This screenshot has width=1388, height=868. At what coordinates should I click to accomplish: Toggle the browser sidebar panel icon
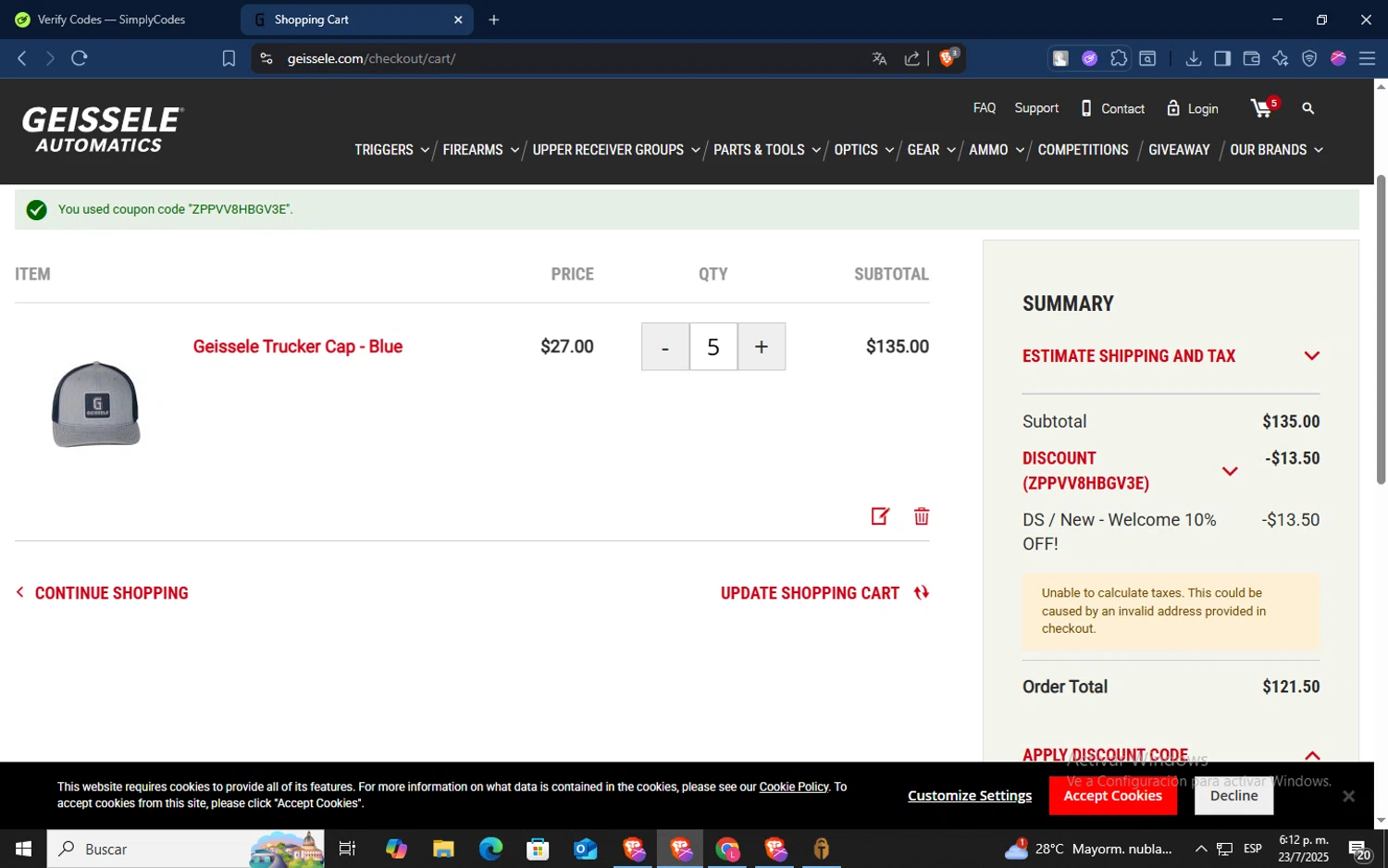coord(1222,58)
